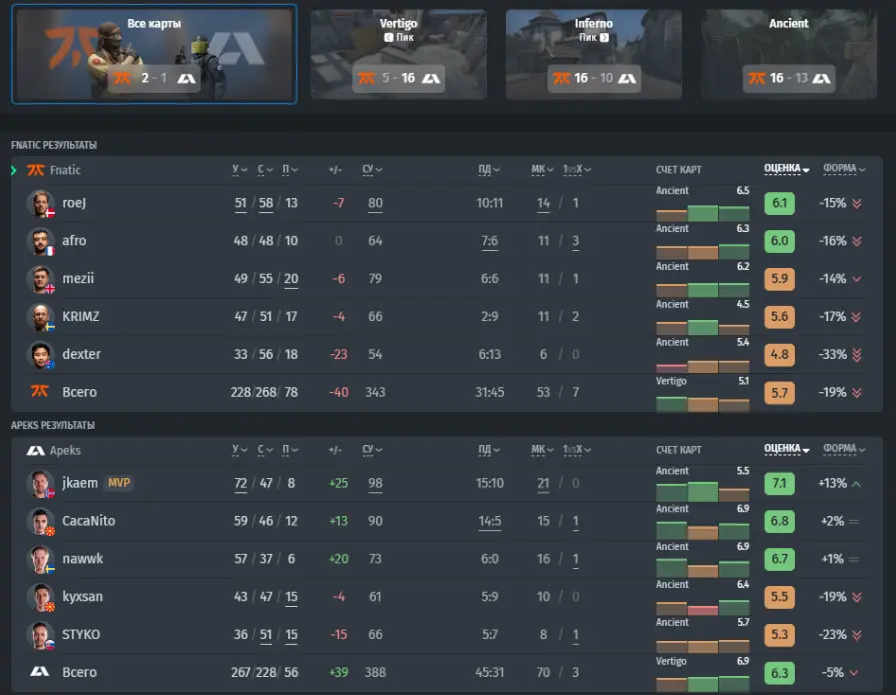896x695 pixels.
Task: Sort Apeks table by Оценка rating
Action: (x=787, y=449)
